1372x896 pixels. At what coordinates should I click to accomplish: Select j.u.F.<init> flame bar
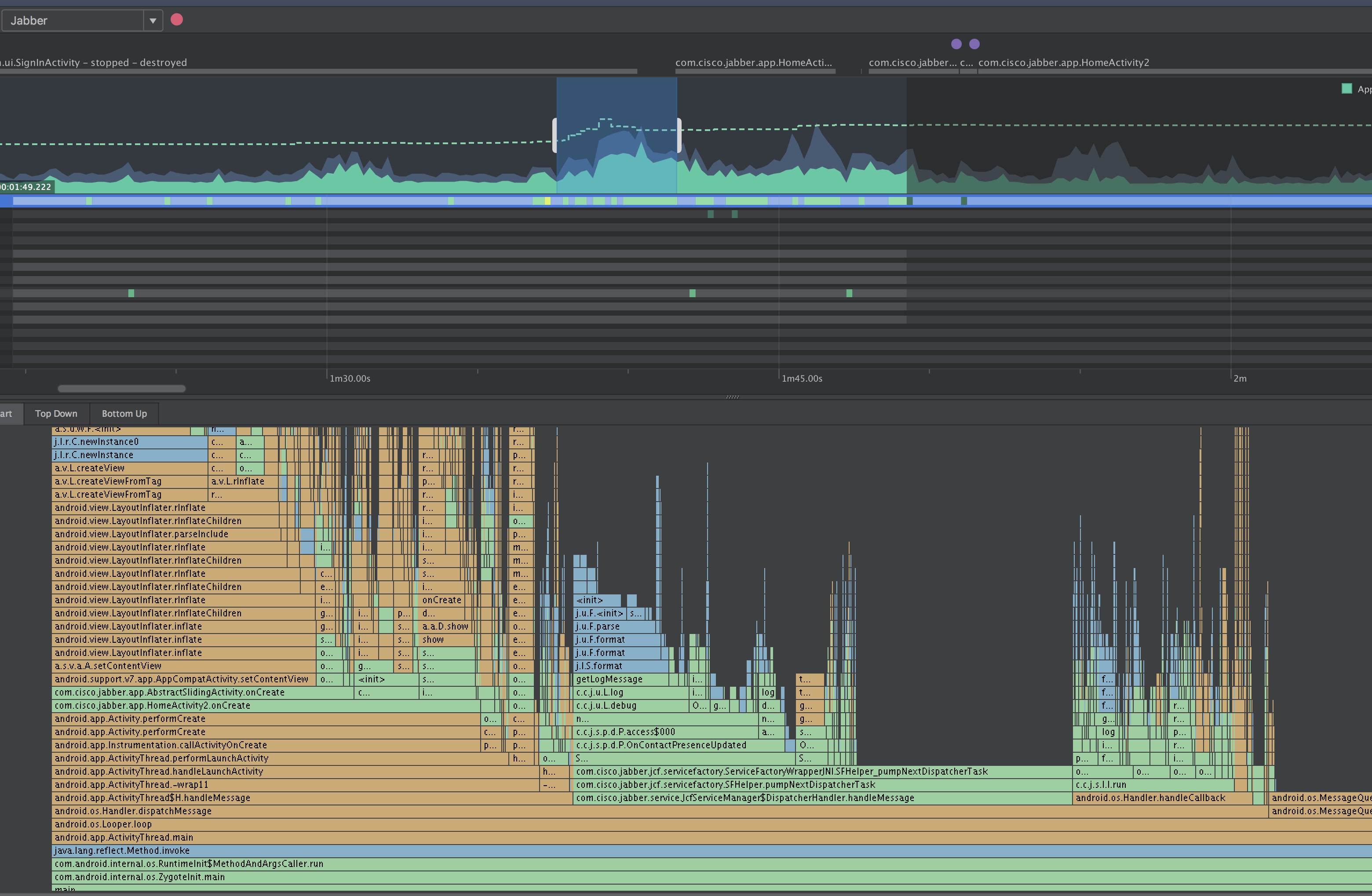(x=599, y=613)
